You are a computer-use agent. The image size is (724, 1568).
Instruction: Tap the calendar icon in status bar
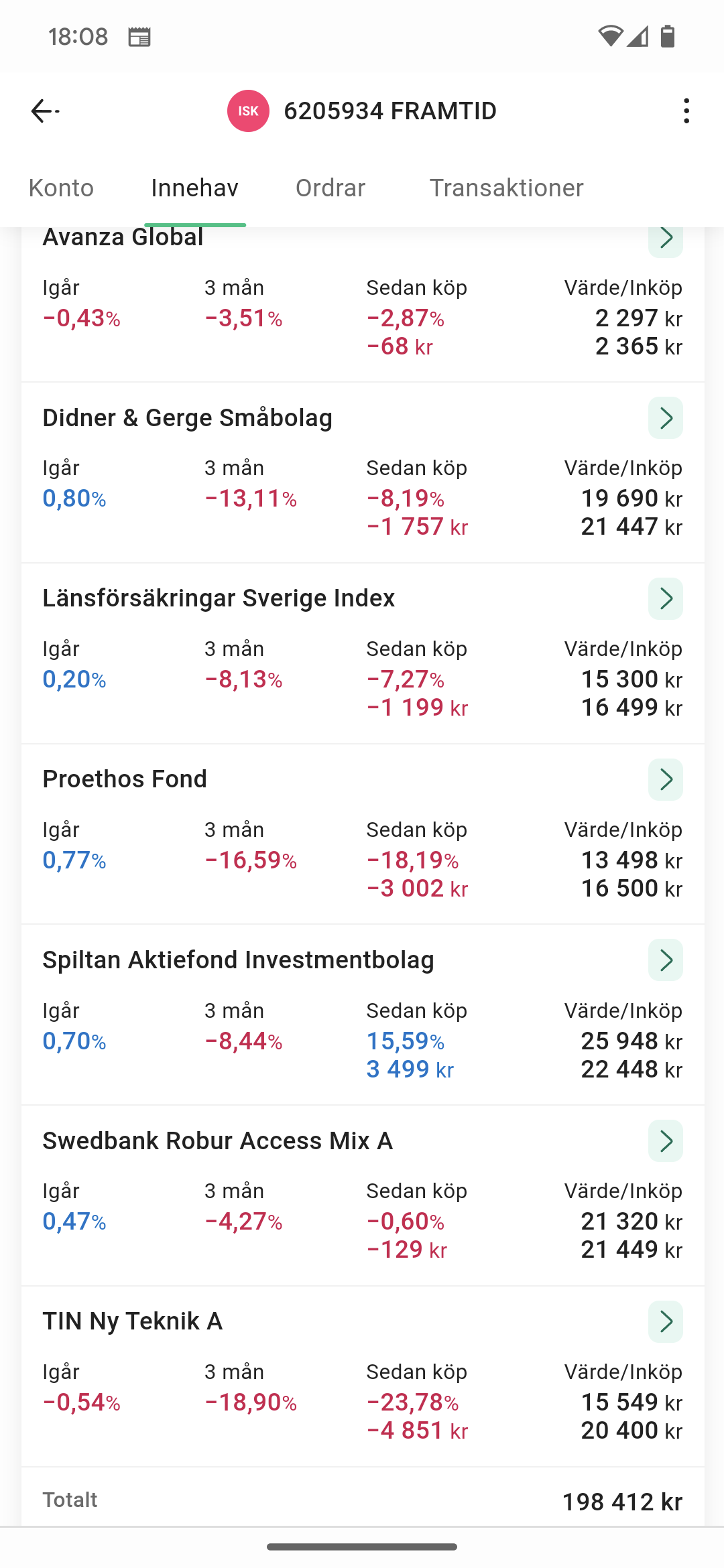[139, 37]
